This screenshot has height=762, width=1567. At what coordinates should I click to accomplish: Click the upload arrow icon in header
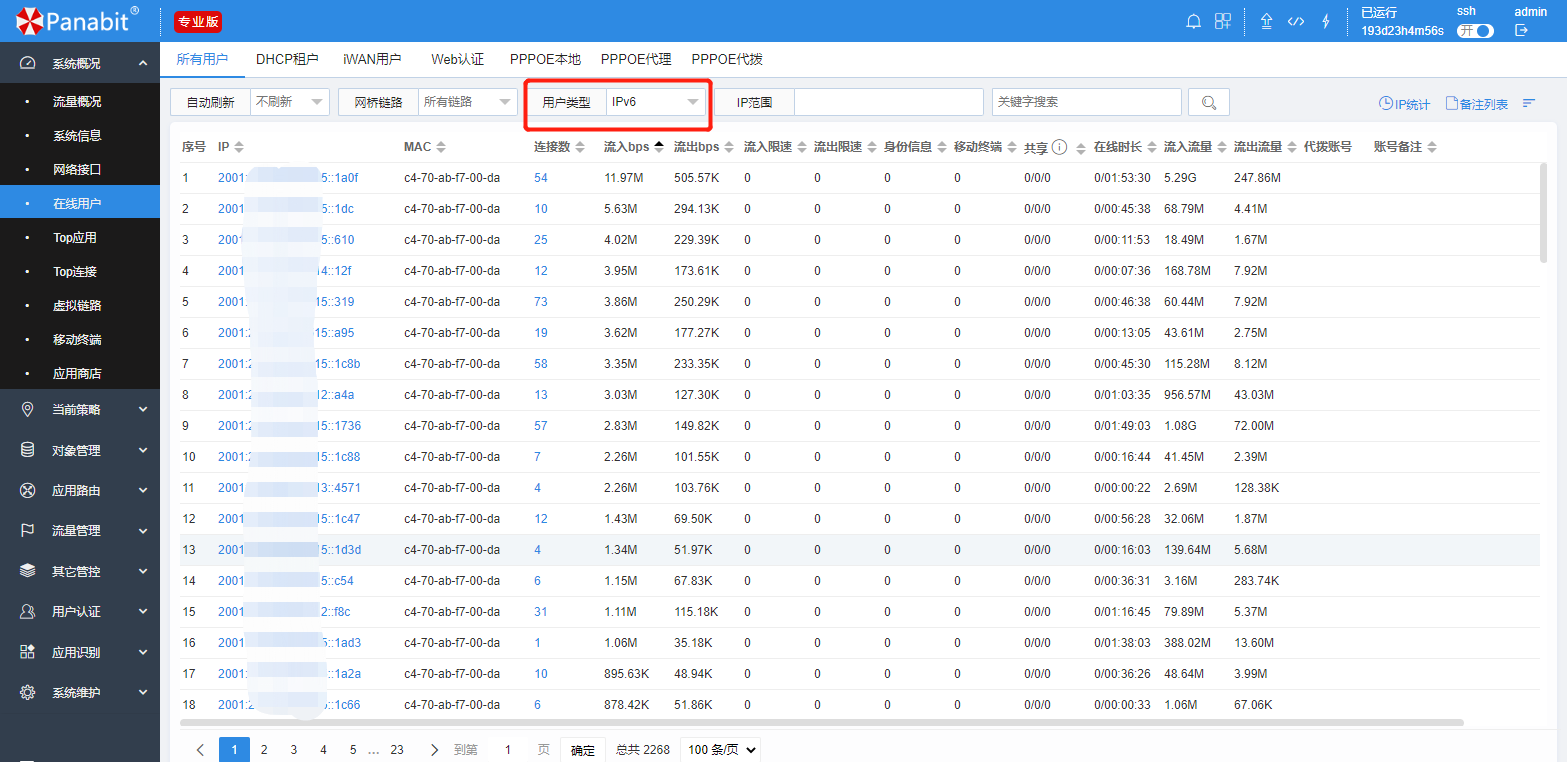pos(1266,21)
